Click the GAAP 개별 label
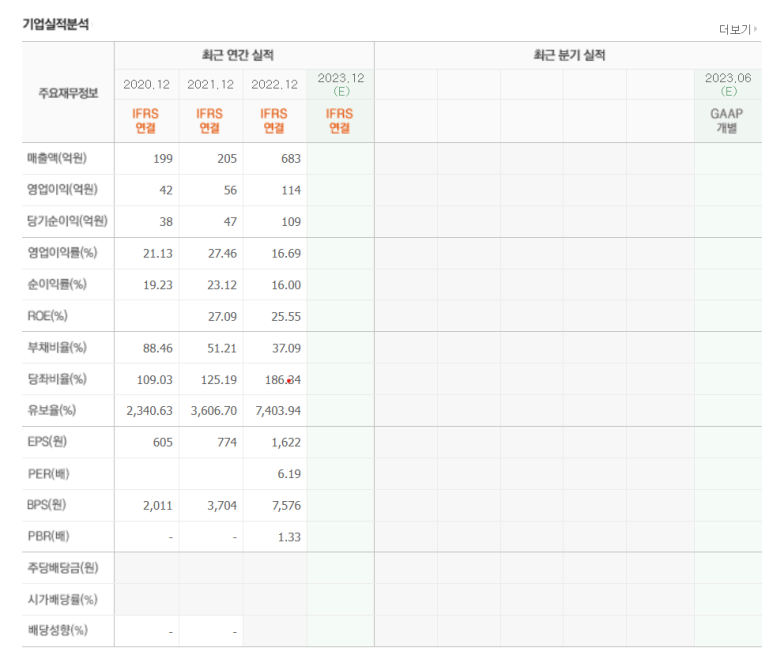 727,121
